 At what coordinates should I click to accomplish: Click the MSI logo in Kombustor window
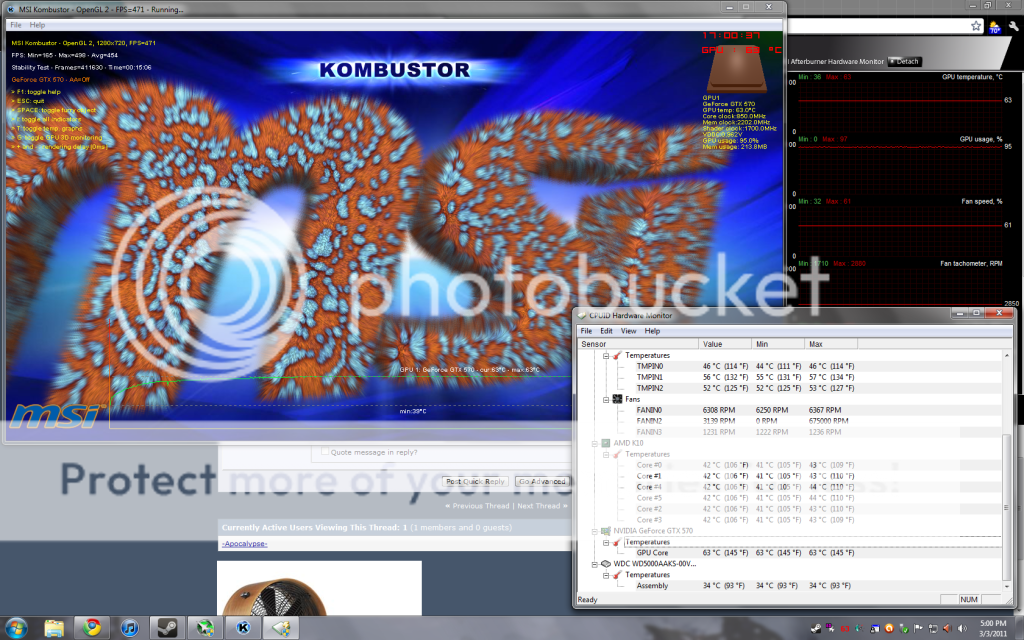coord(57,415)
